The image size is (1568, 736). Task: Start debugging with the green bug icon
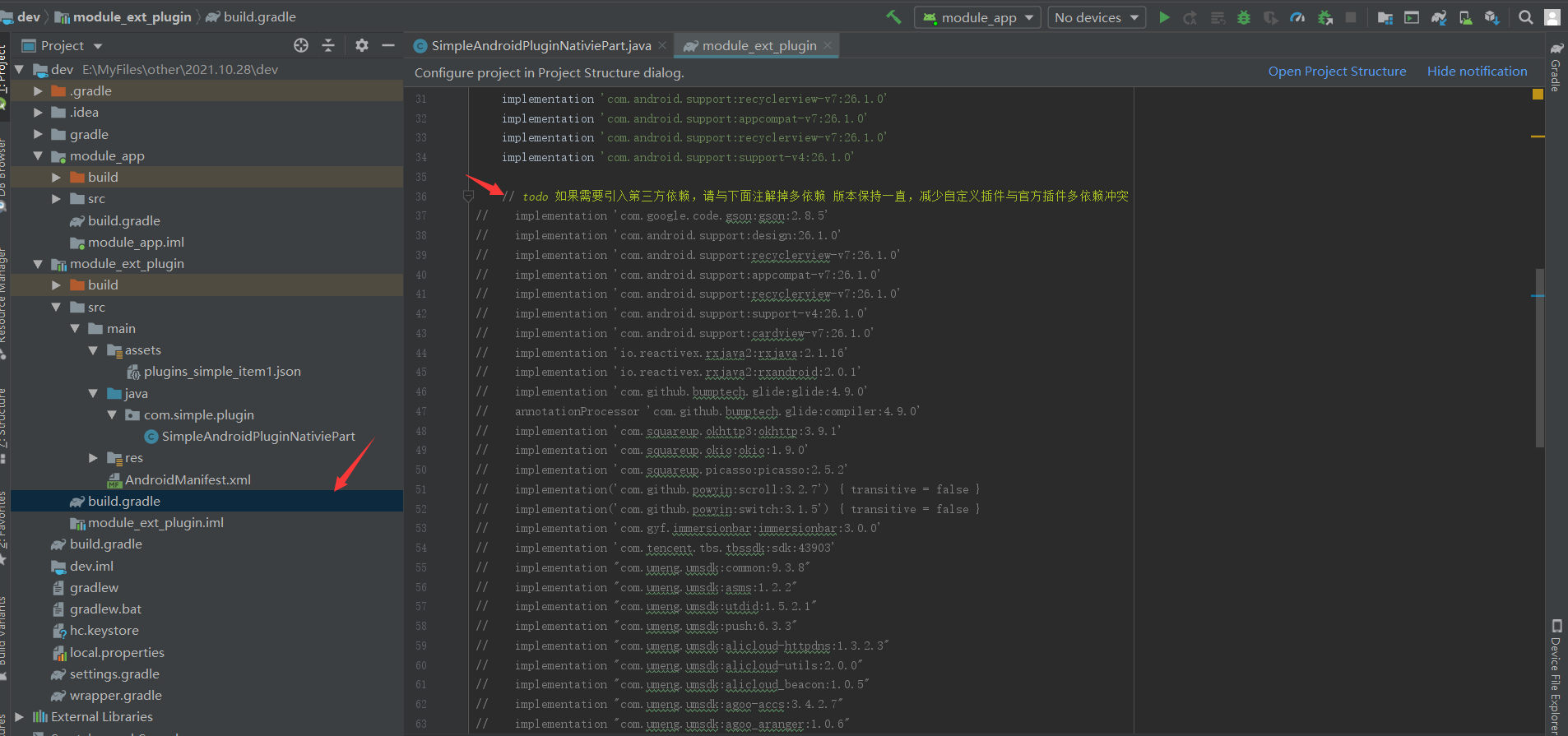click(x=1244, y=17)
